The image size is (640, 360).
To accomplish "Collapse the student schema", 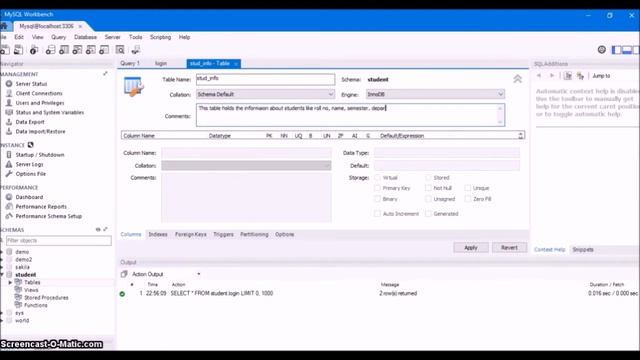I will coord(2,275).
